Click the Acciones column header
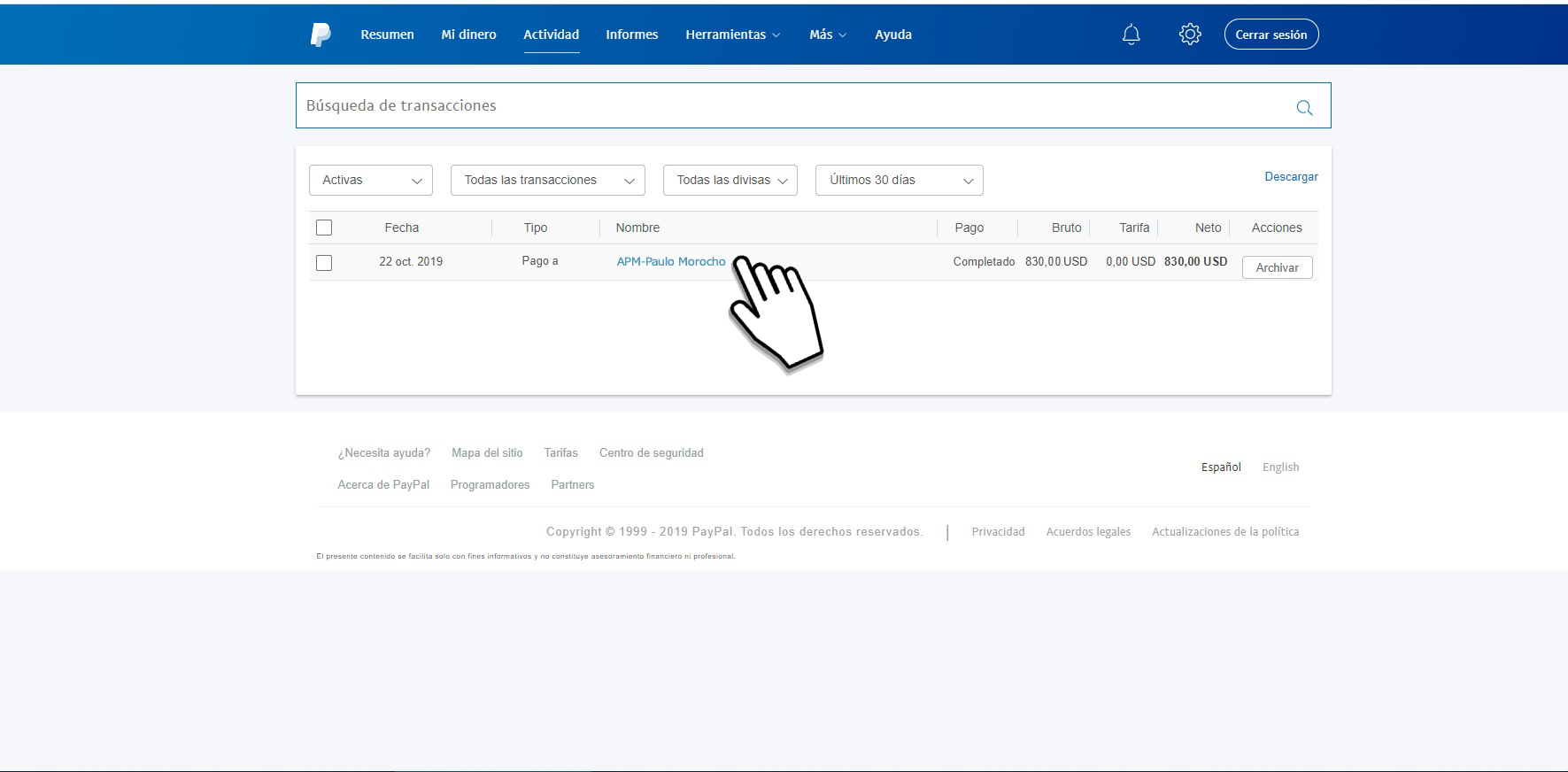The width and height of the screenshot is (1568, 772). pos(1277,228)
